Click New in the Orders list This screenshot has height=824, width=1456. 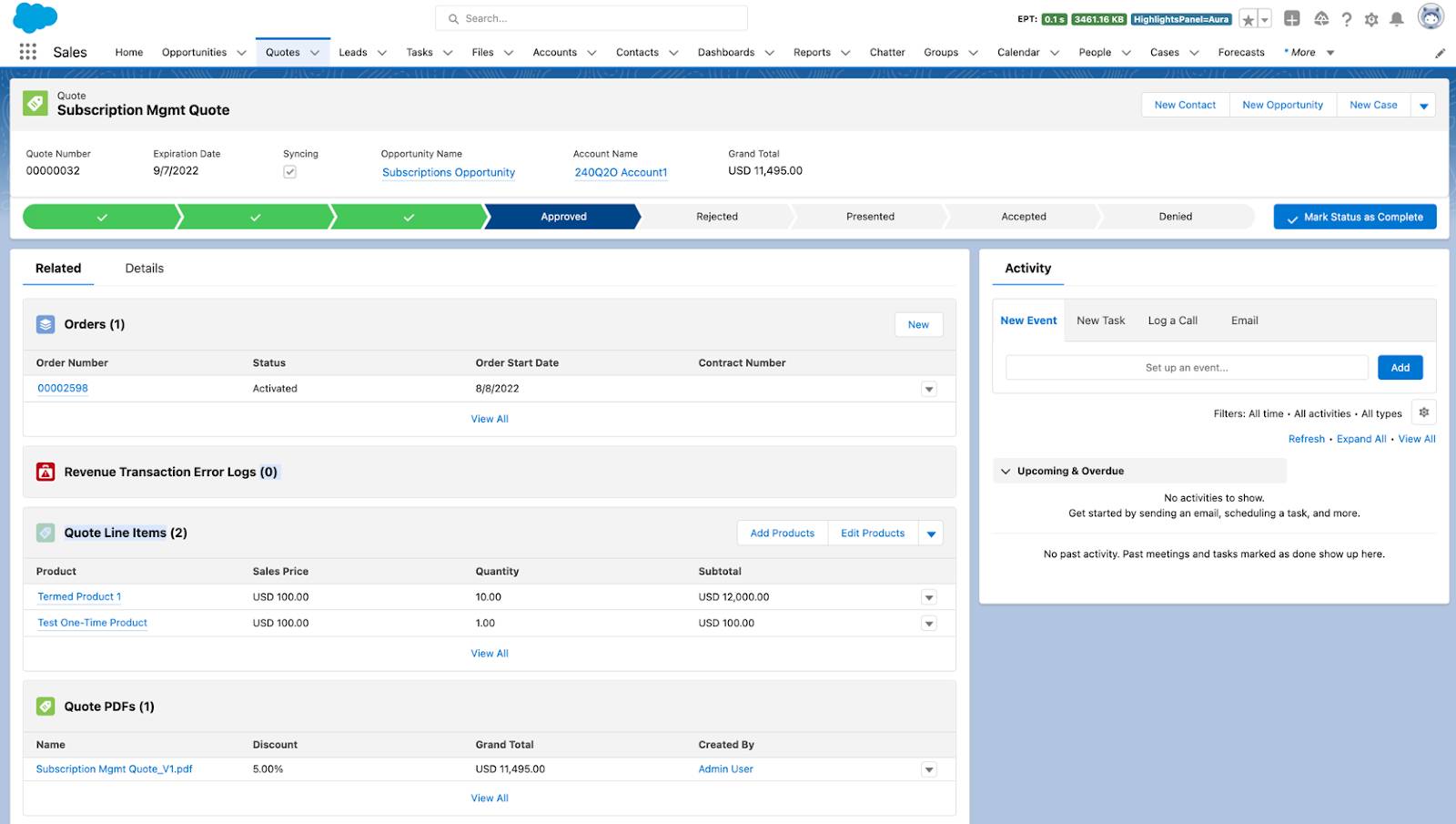point(918,324)
